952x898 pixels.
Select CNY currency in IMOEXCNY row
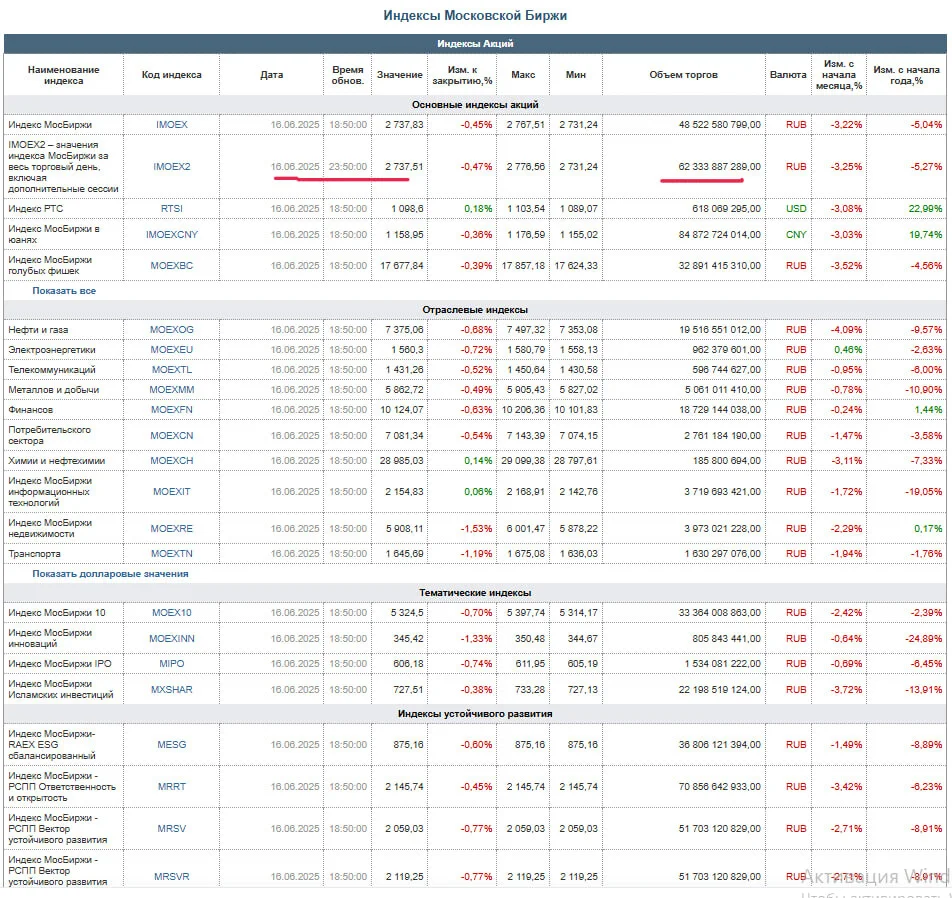[797, 234]
